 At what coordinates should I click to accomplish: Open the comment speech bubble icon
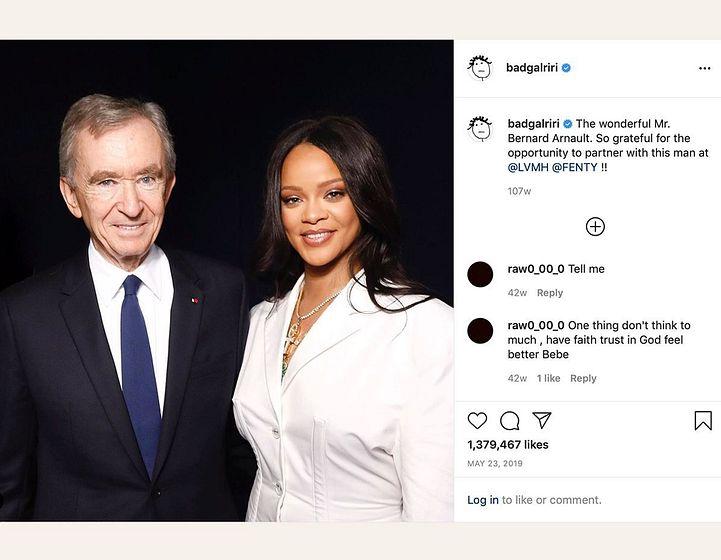coord(509,421)
